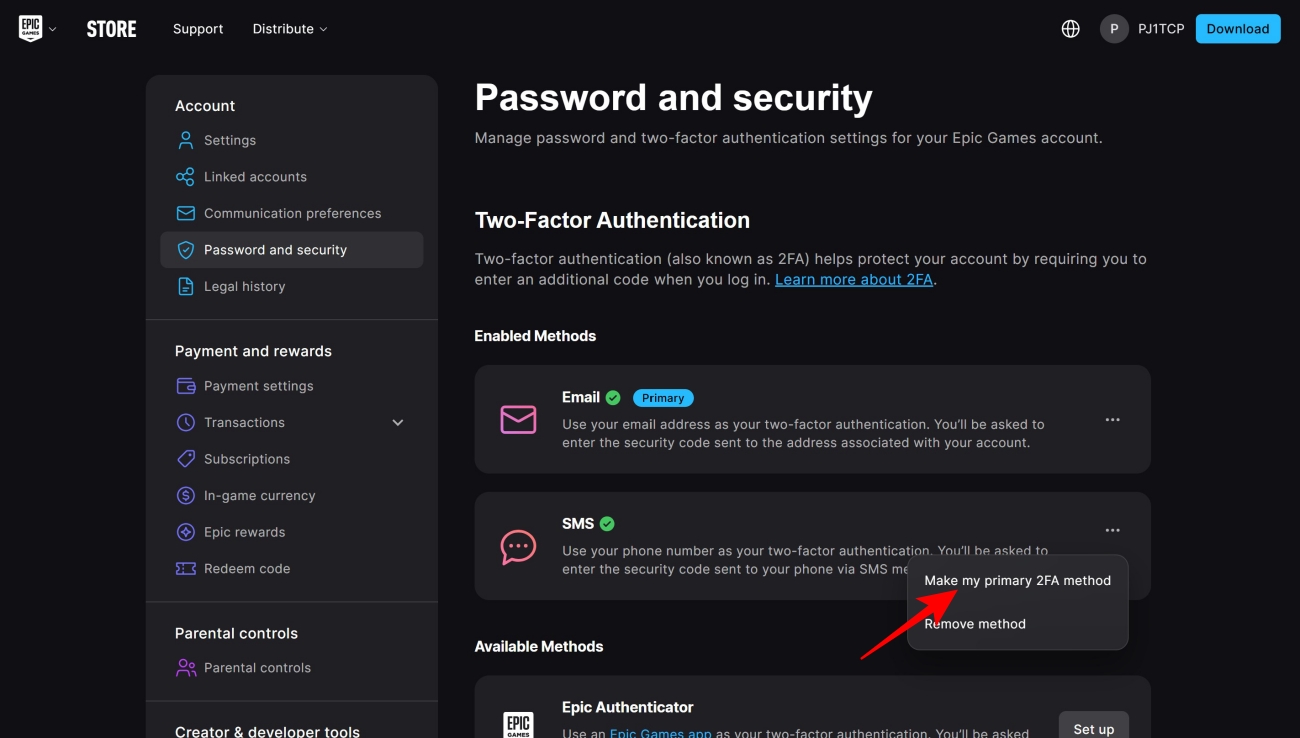Click the Parental controls people icon
Image resolution: width=1300 pixels, height=738 pixels.
[x=185, y=668]
